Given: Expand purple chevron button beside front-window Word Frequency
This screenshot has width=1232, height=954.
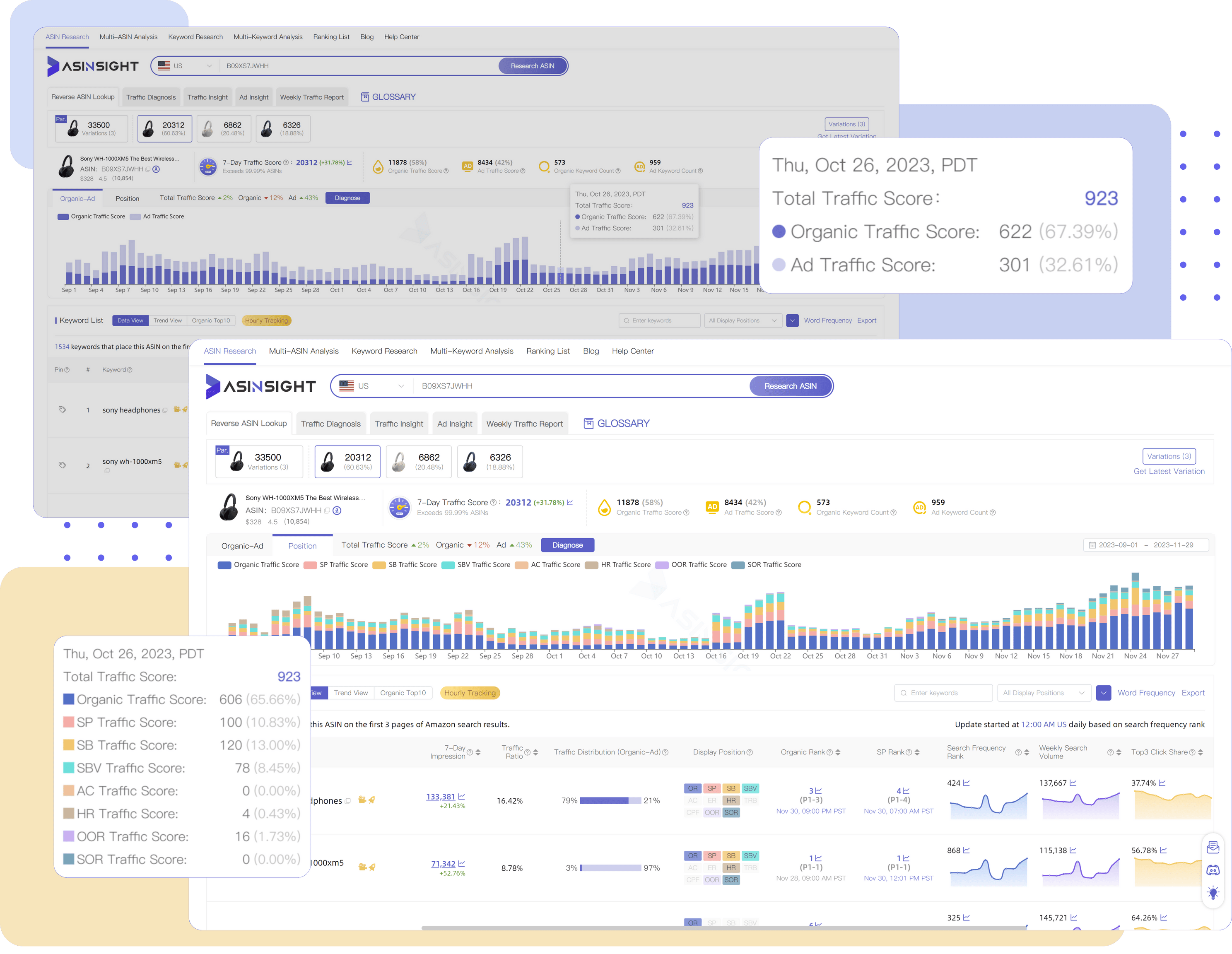Looking at the screenshot, I should pos(1103,693).
